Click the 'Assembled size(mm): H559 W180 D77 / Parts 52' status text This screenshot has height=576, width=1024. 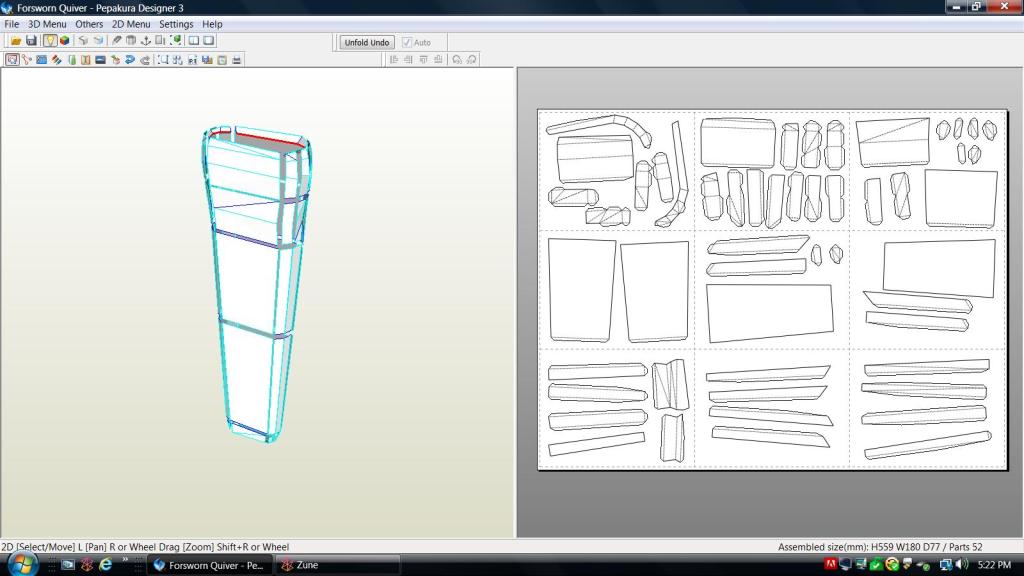880,547
